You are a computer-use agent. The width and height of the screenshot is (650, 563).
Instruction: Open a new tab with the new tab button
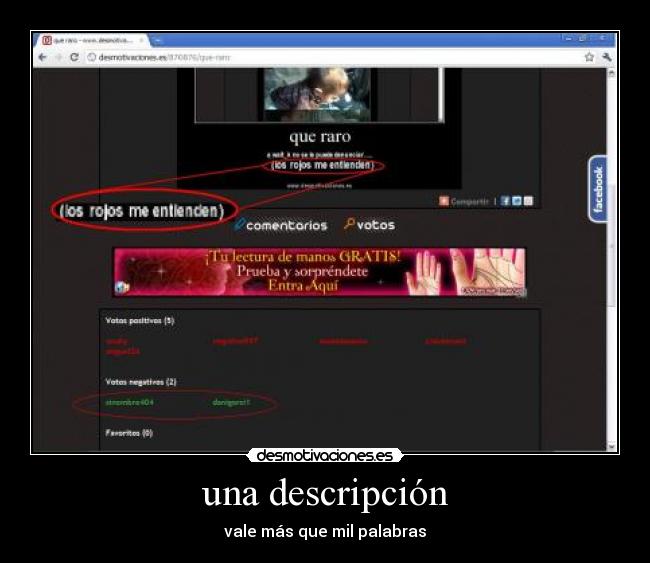point(157,41)
